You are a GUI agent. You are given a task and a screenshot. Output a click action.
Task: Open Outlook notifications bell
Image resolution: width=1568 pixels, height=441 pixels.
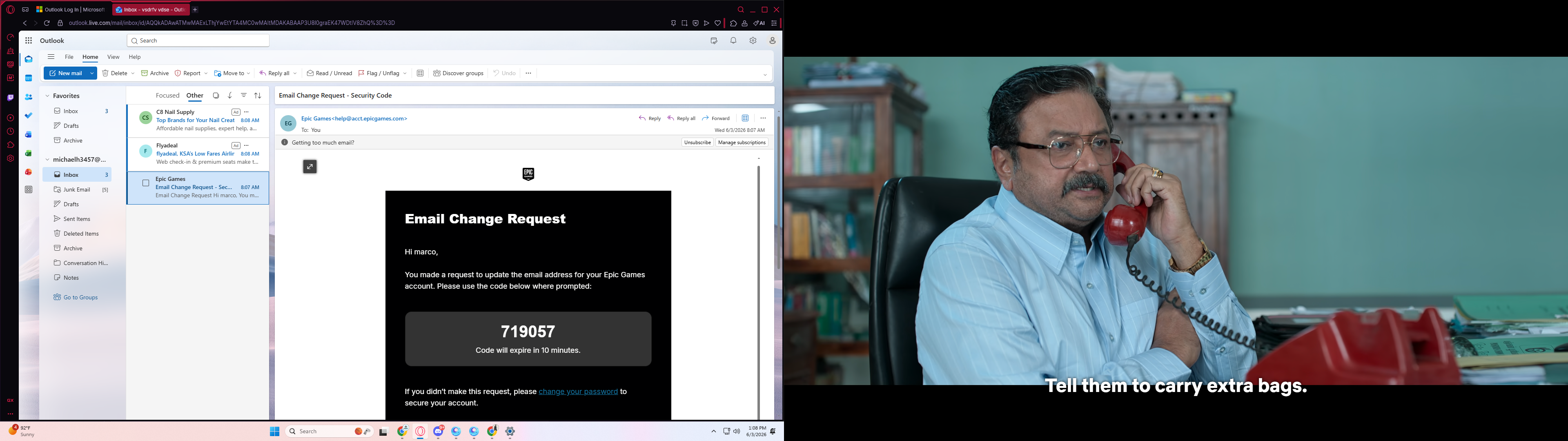[x=733, y=41]
